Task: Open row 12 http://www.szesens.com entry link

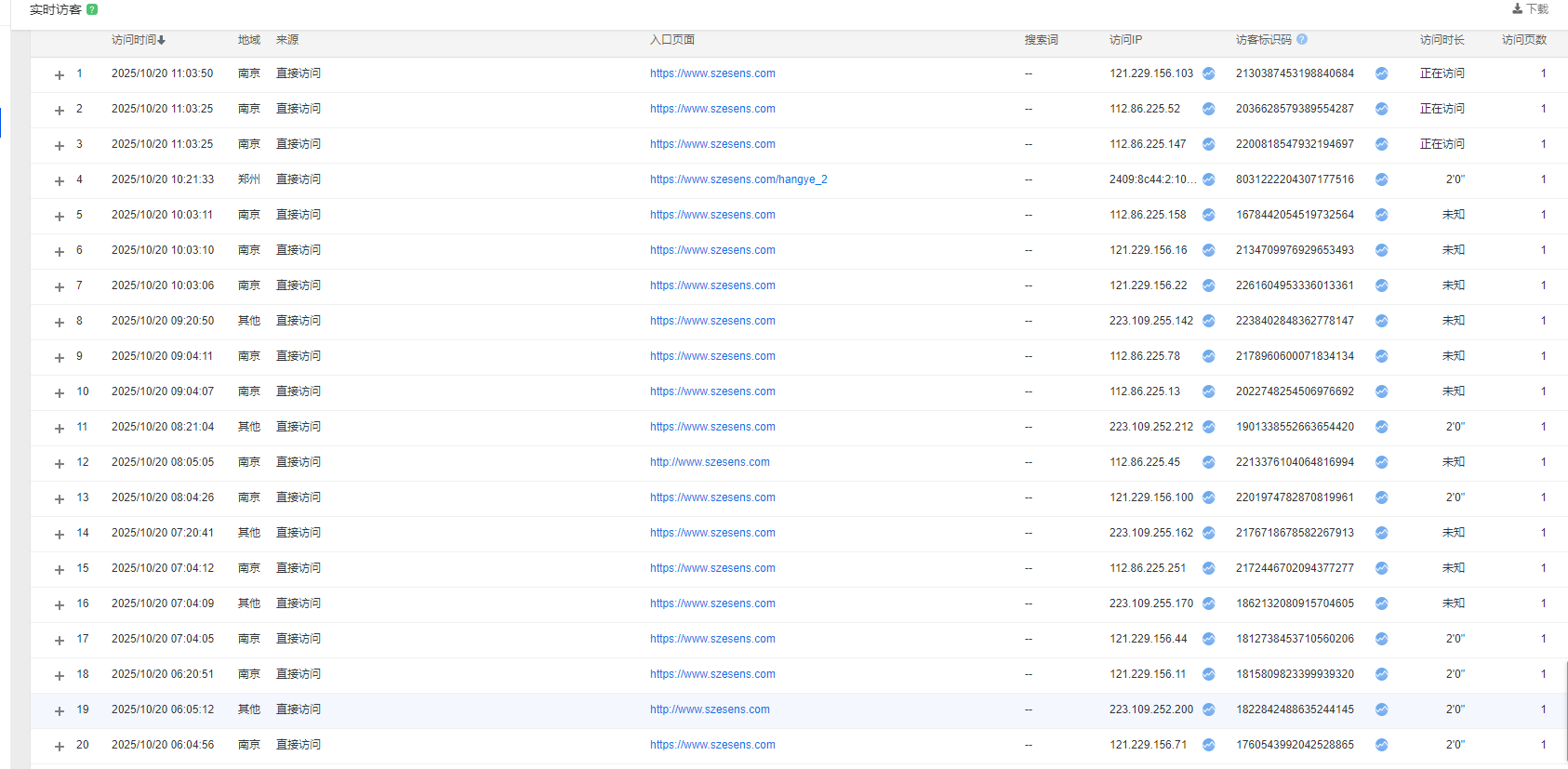Action: (710, 462)
